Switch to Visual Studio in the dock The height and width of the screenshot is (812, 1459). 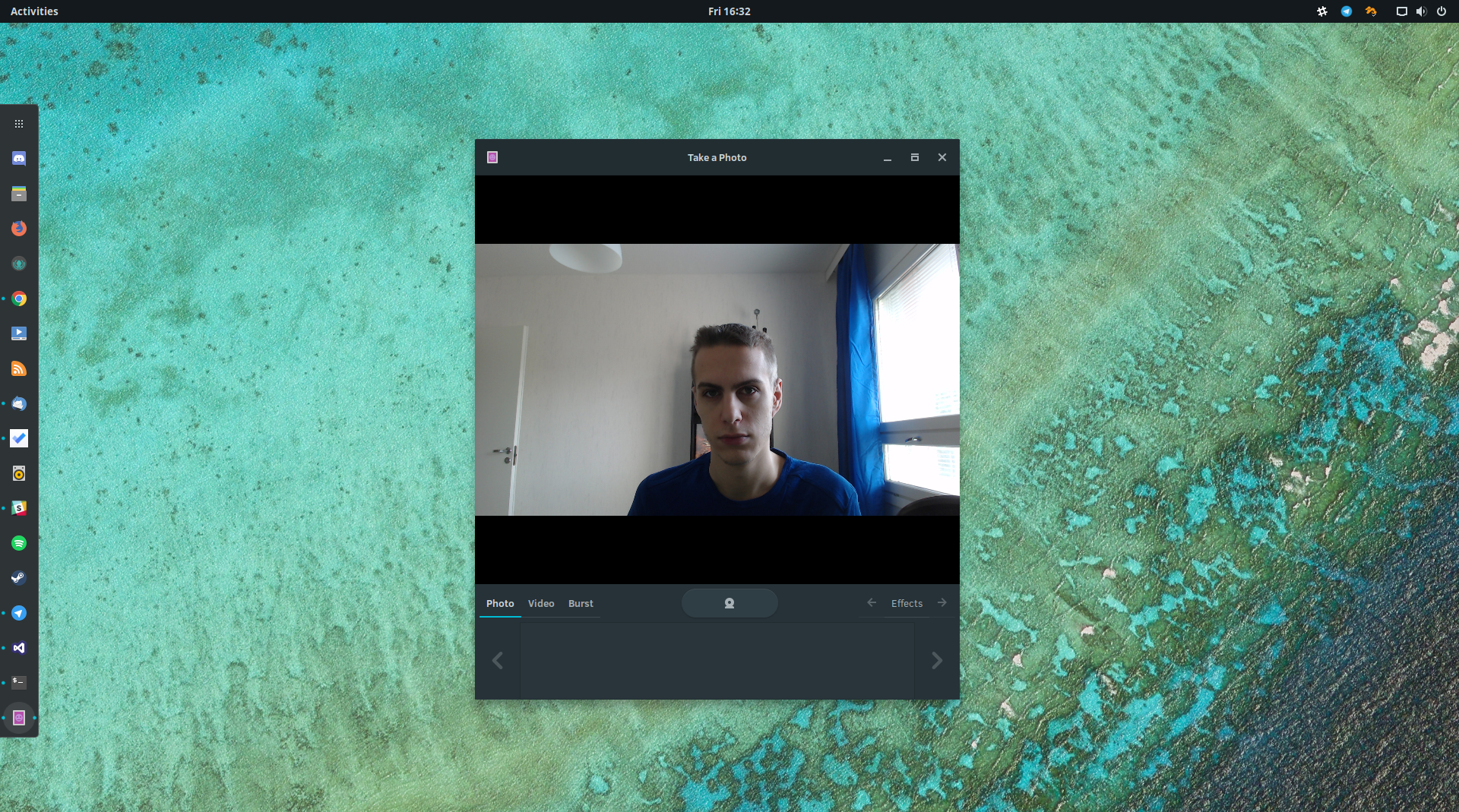(x=19, y=648)
